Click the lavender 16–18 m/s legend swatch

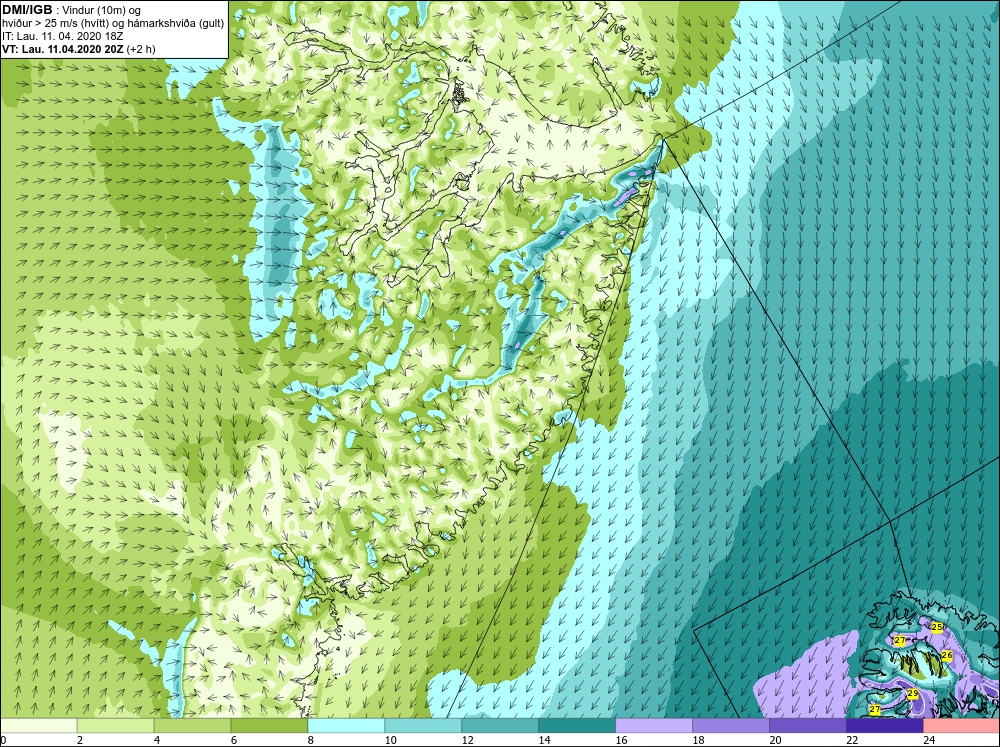point(654,725)
